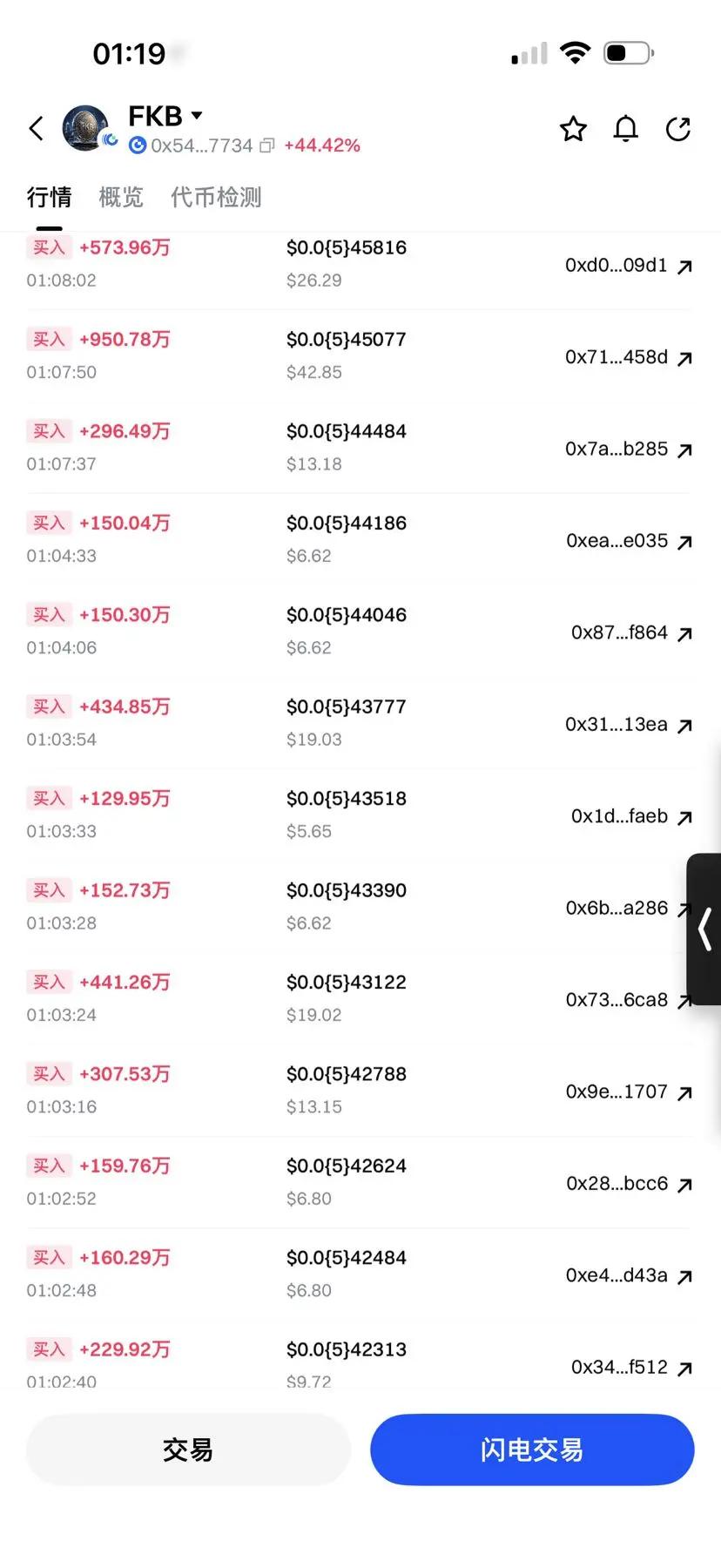Expand the FKB token dropdown arrow

[197, 115]
